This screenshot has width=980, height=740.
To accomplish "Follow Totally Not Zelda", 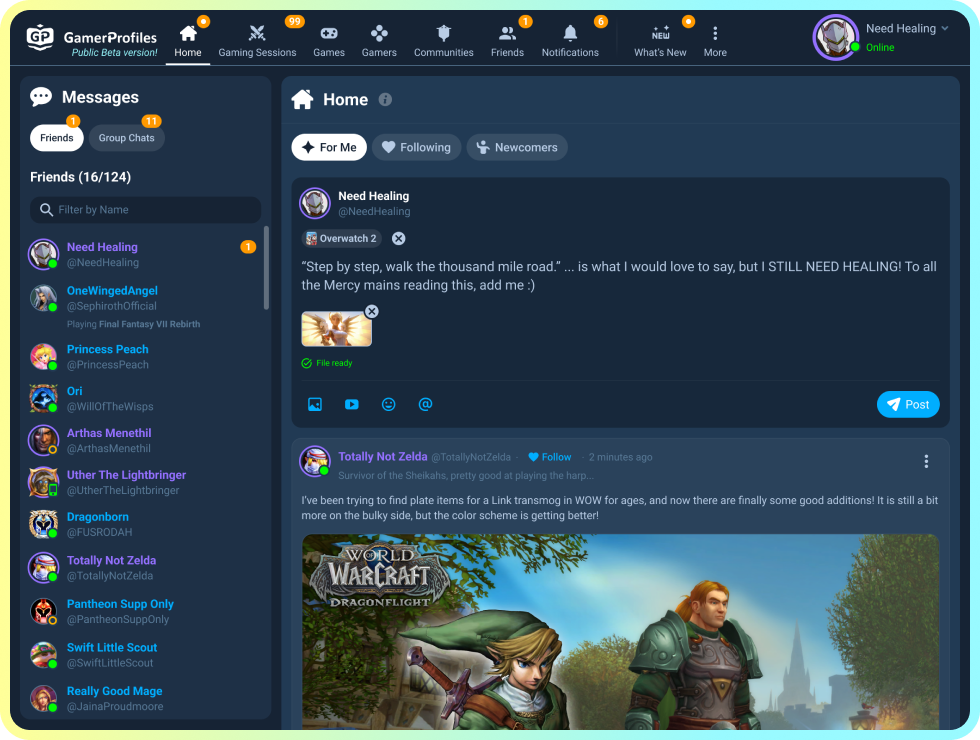I will point(550,457).
